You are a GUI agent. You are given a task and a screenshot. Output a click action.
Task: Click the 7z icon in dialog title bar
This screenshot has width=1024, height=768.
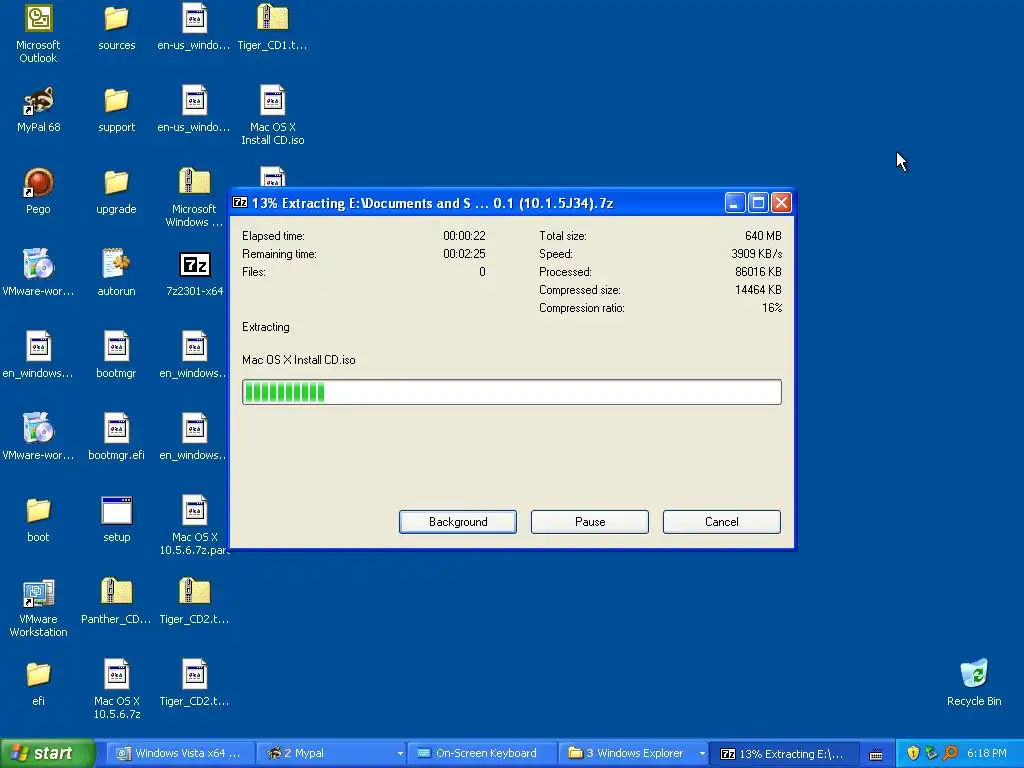coord(240,202)
